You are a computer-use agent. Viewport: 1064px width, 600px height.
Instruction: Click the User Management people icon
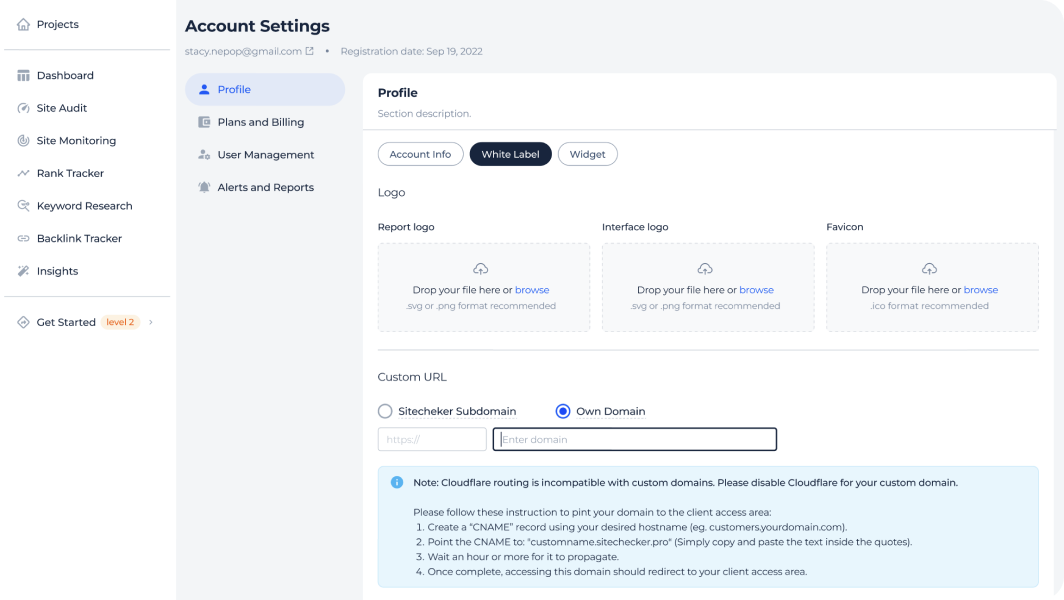(204, 155)
